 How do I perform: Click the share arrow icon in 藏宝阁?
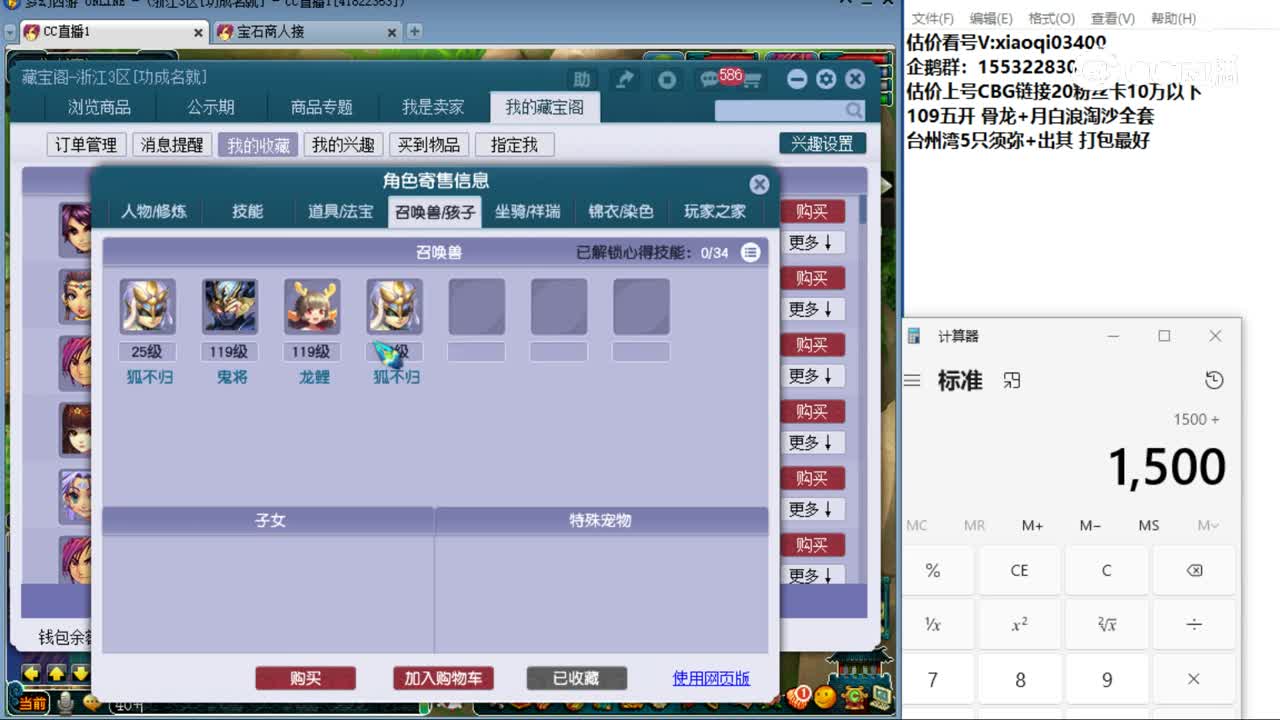tap(624, 79)
